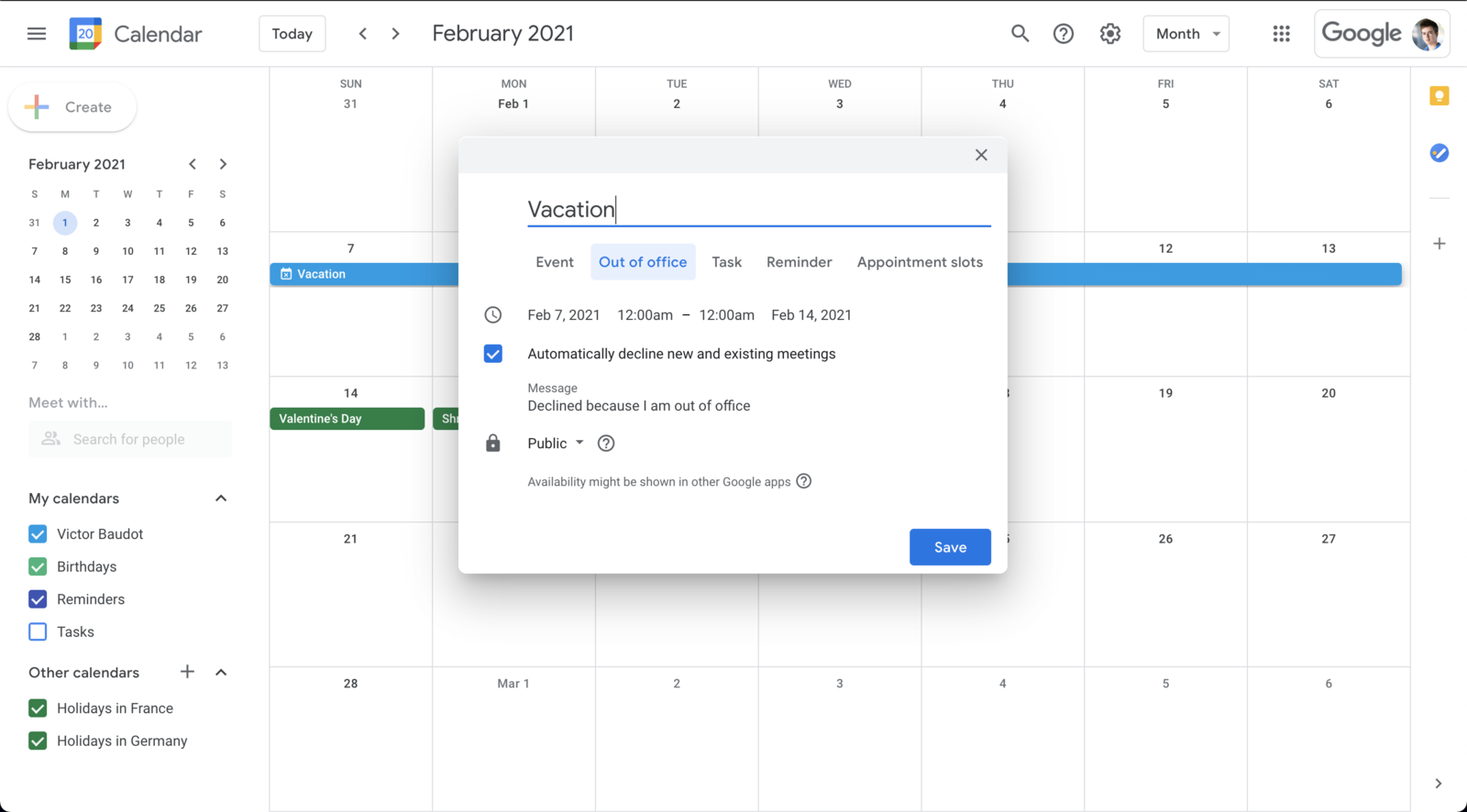Screen dimensions: 1467x812
Task: Select day 26 in mini calendar
Action: (x=191, y=308)
